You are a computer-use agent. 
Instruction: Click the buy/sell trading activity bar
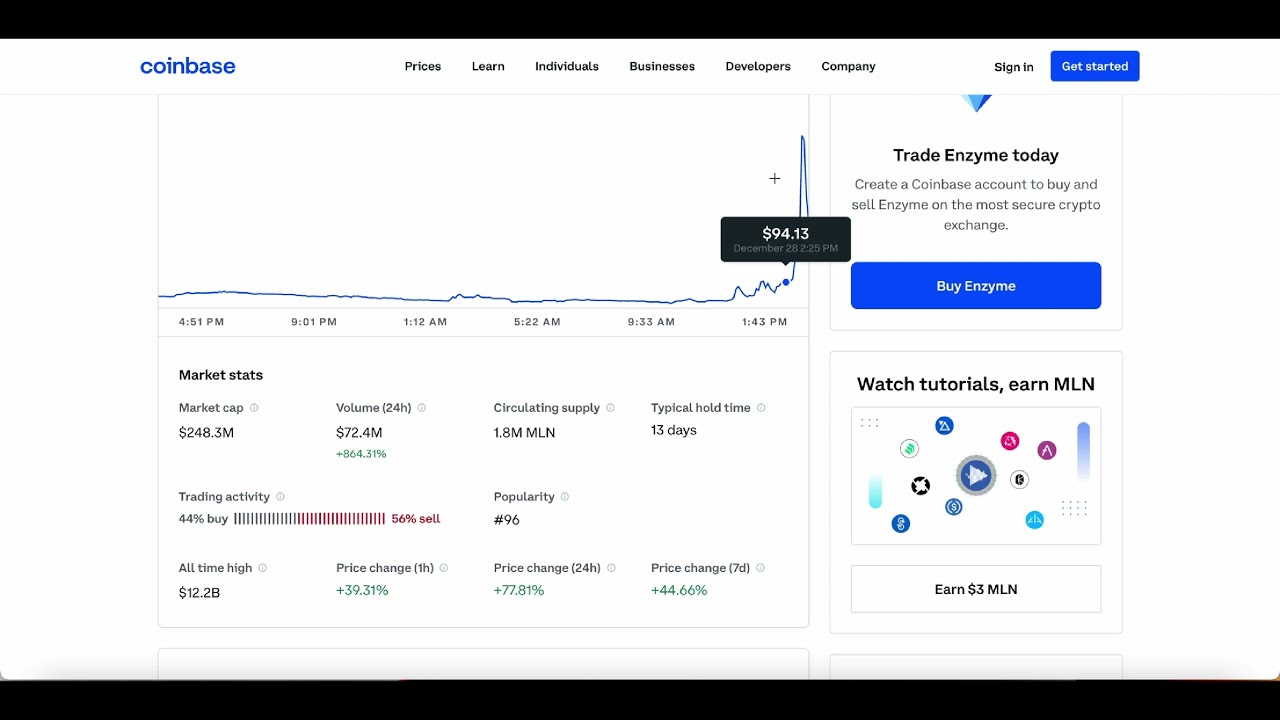click(x=310, y=519)
